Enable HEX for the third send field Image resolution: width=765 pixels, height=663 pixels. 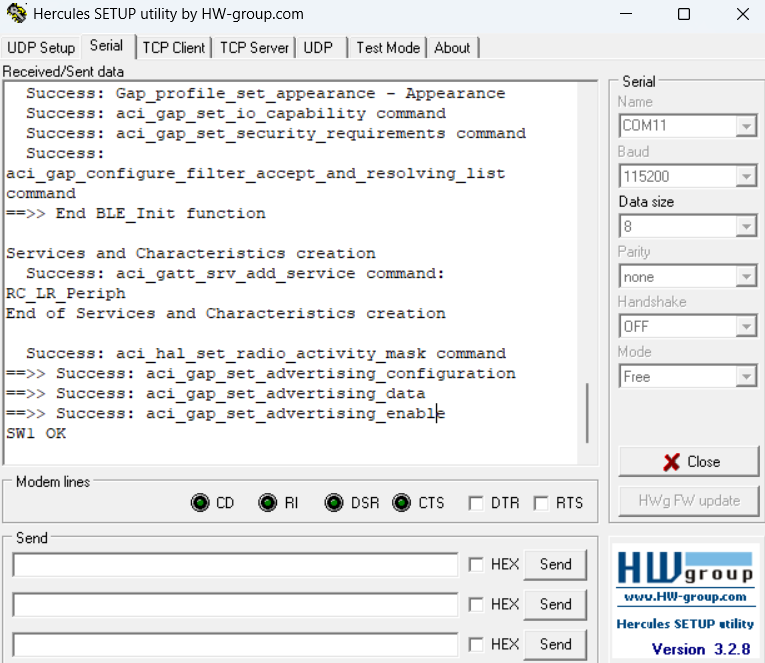click(475, 644)
